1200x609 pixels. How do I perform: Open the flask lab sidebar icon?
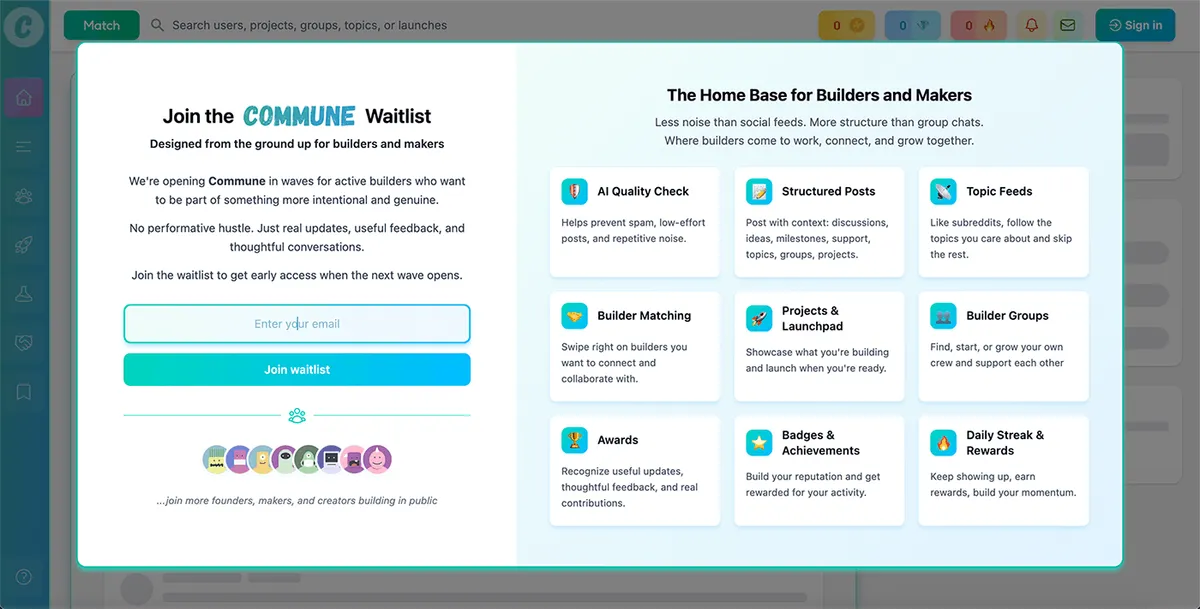[24, 294]
